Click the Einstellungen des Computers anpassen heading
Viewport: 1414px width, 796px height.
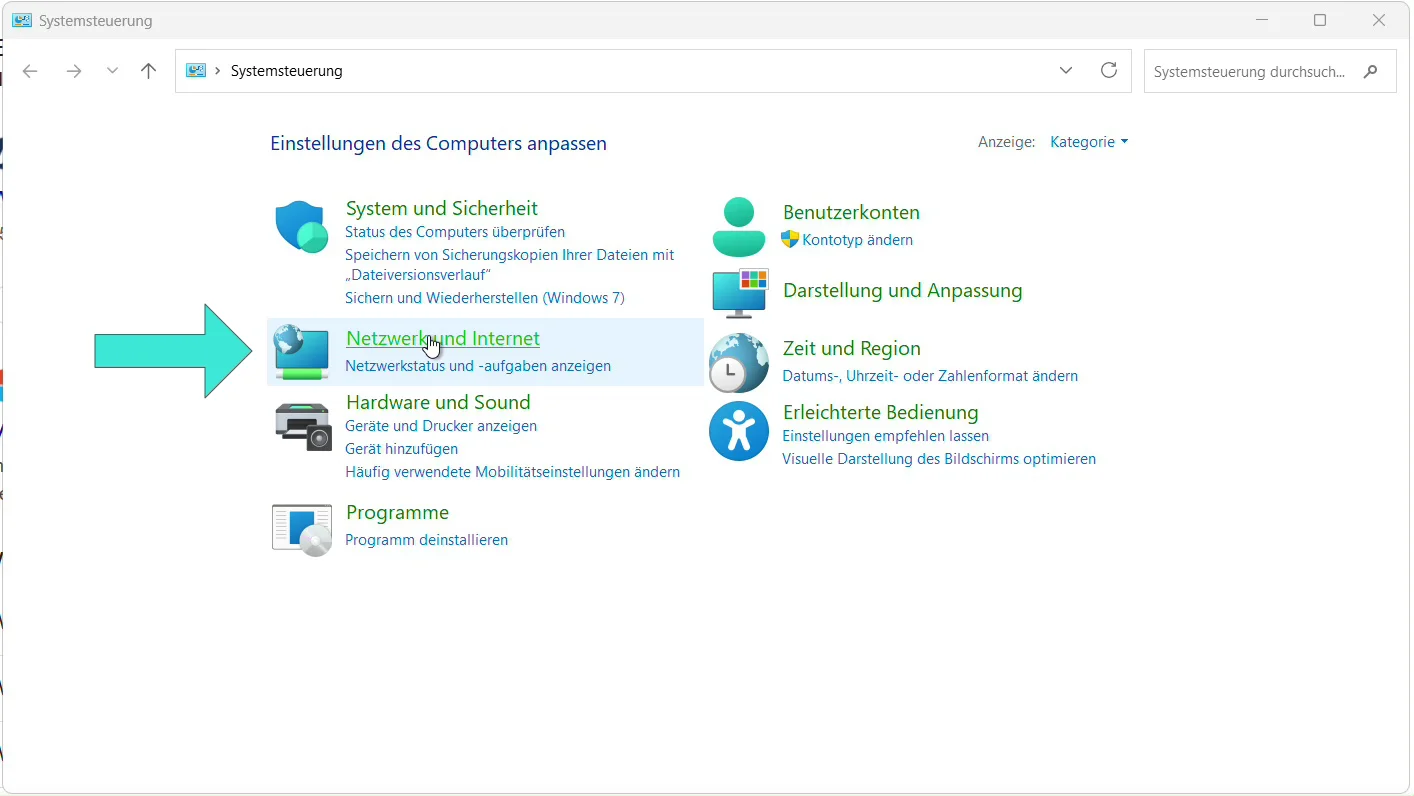[438, 143]
